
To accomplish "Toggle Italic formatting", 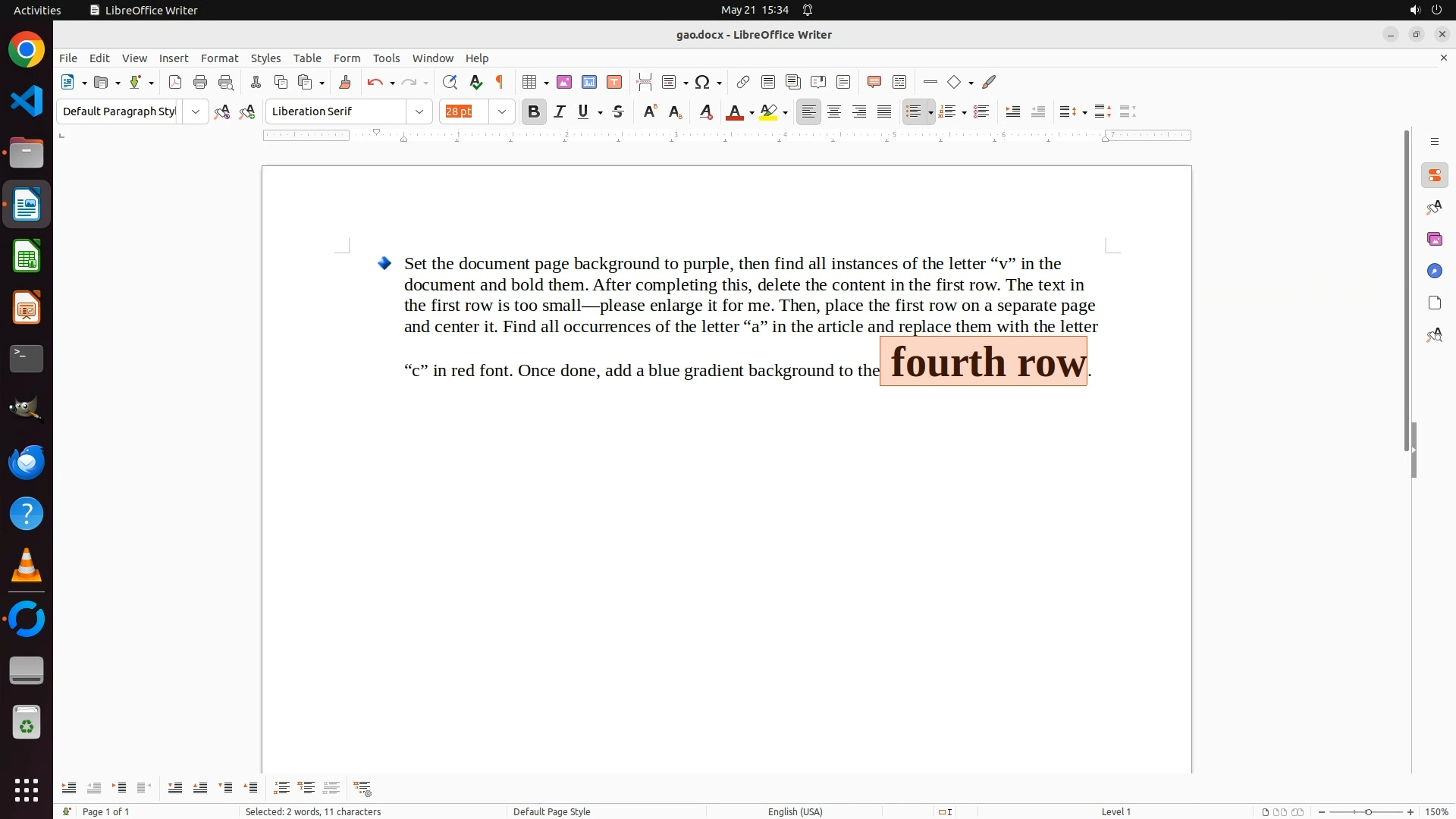I will click(560, 112).
